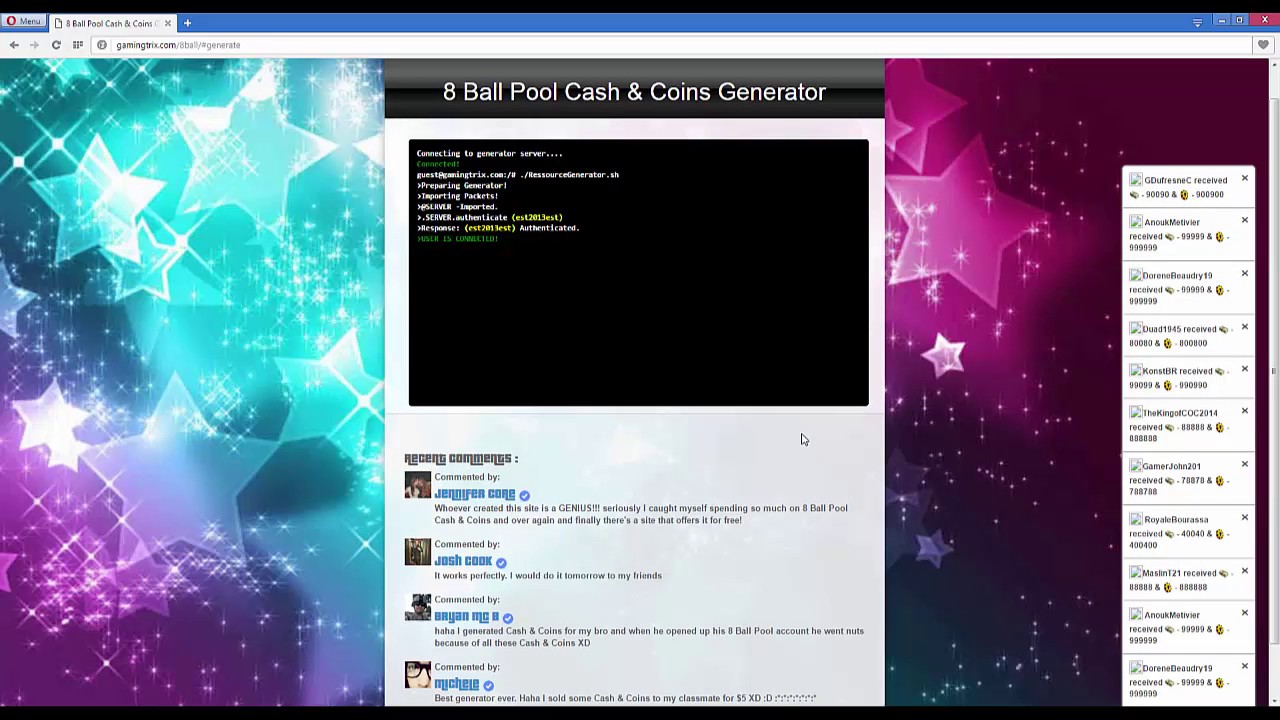This screenshot has height=720, width=1280.
Task: Close the 8 Ball Pool browser tab
Action: coord(167,23)
